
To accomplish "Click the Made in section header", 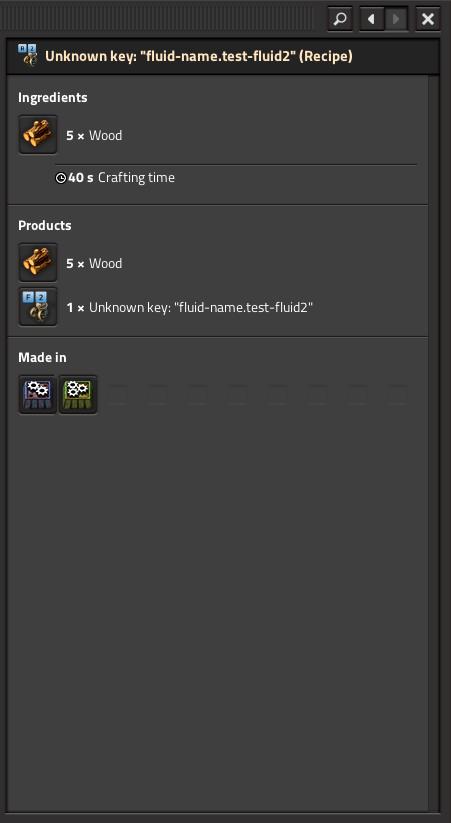I will coord(43,357).
